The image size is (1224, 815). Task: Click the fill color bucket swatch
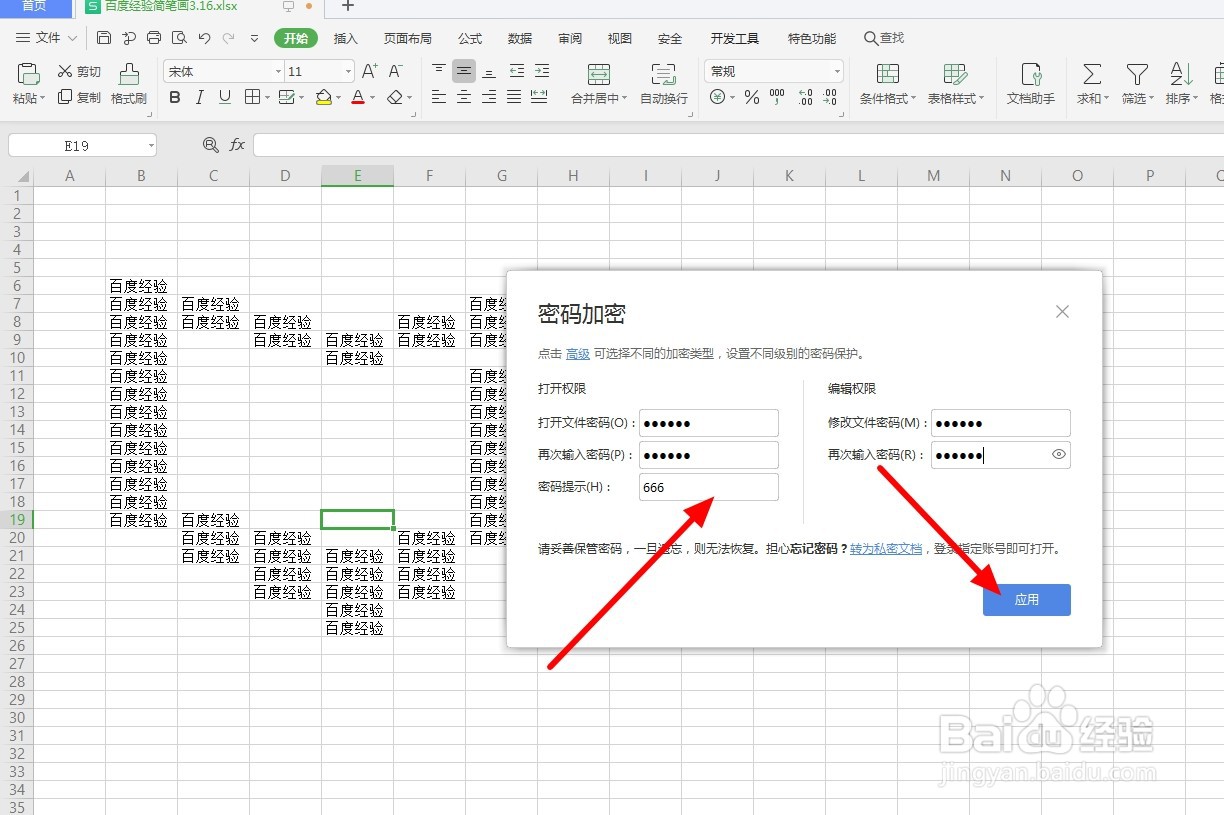(323, 97)
